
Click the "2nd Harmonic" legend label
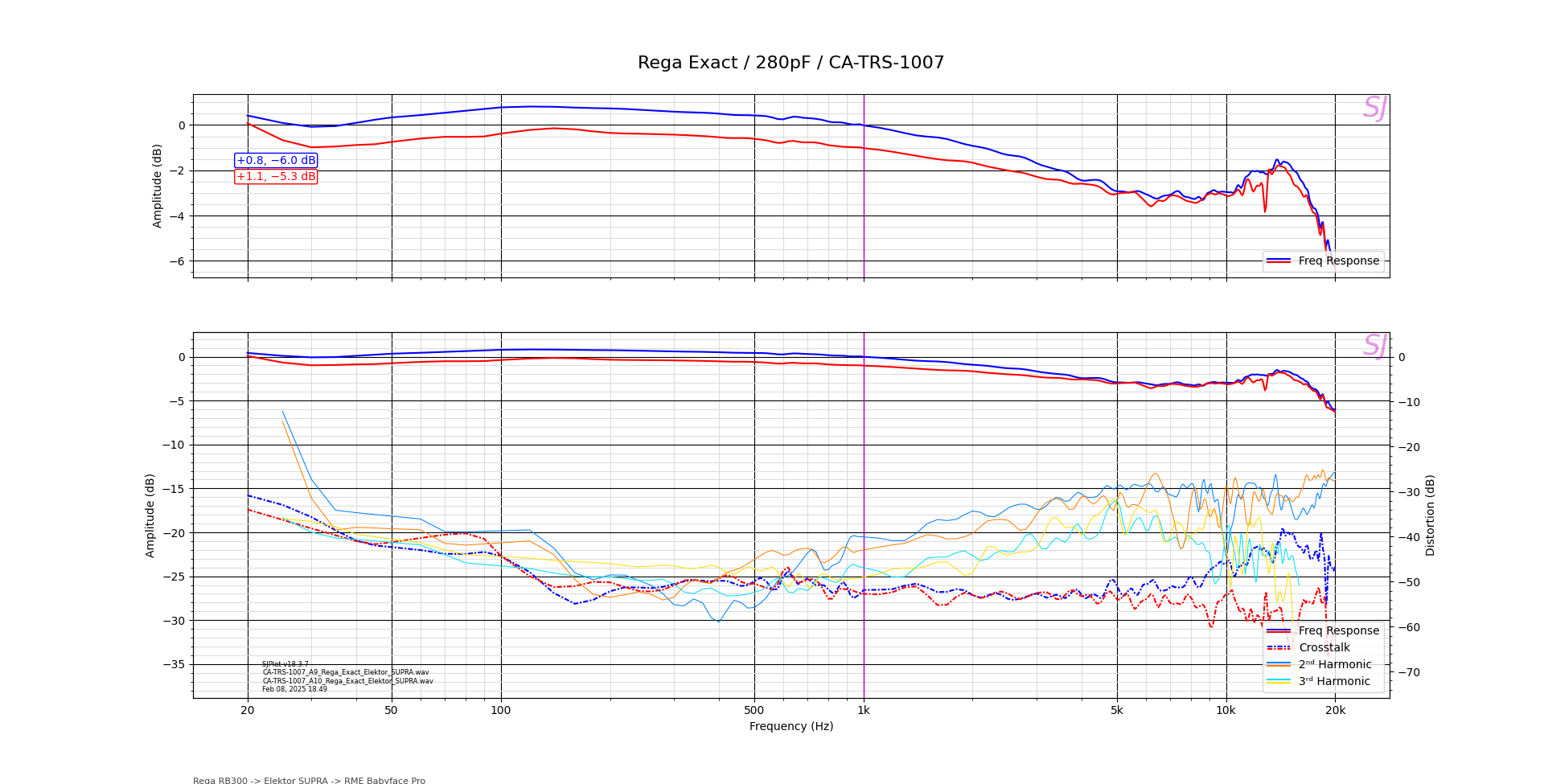point(1335,664)
